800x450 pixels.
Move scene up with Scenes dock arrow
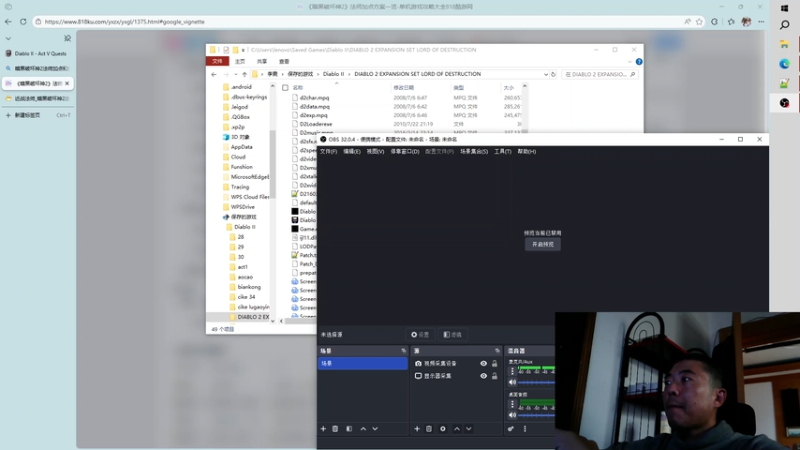[363, 429]
